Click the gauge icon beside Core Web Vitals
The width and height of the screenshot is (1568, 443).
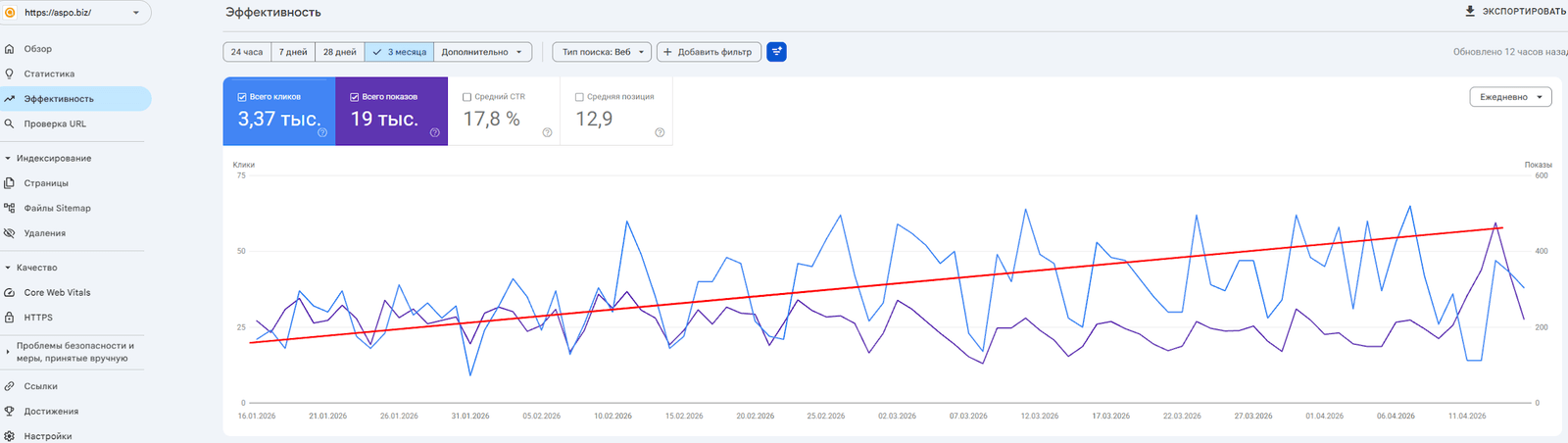[x=10, y=292]
